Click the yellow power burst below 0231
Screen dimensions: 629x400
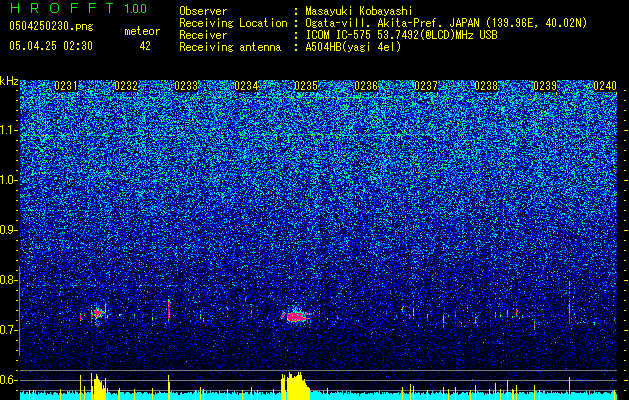pos(99,386)
